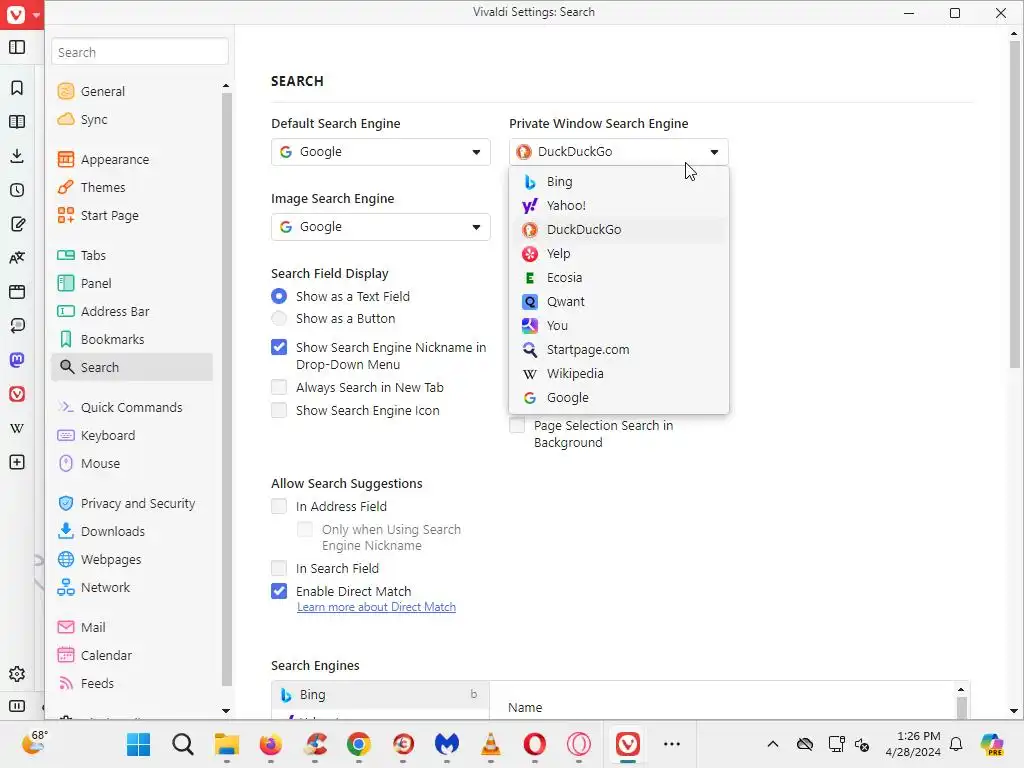Open Firefox from the taskbar
This screenshot has height=768, width=1024.
tap(270, 744)
